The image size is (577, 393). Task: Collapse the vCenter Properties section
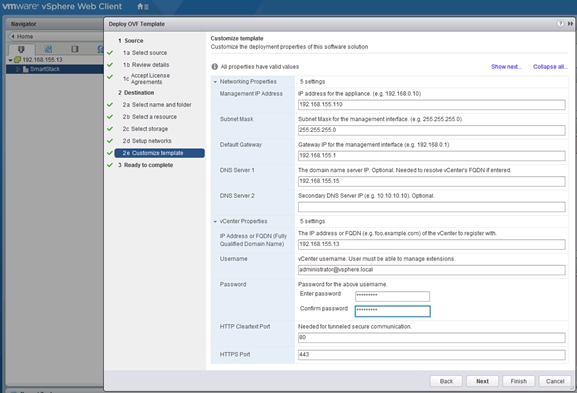(215, 222)
